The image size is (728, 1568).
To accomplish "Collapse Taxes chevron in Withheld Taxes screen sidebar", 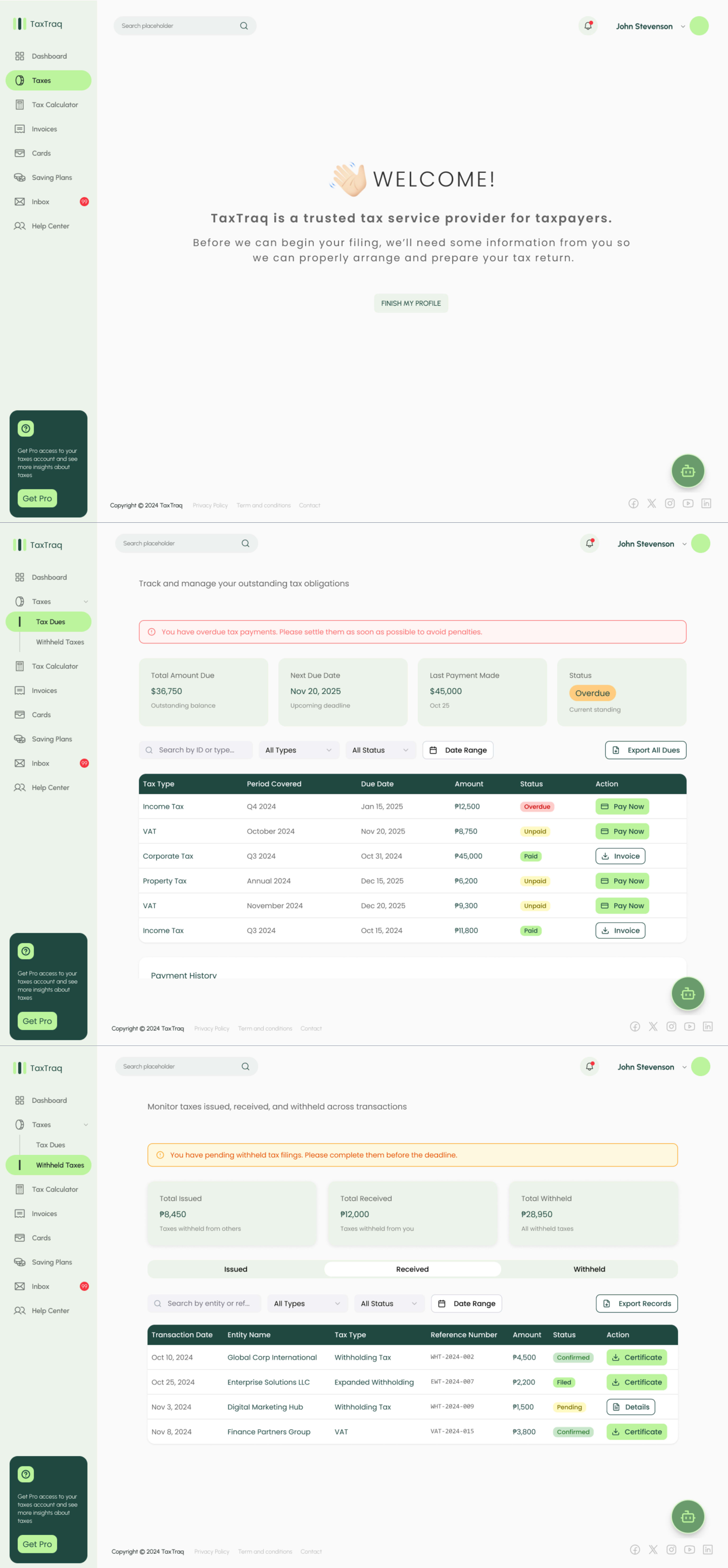I will [86, 1125].
